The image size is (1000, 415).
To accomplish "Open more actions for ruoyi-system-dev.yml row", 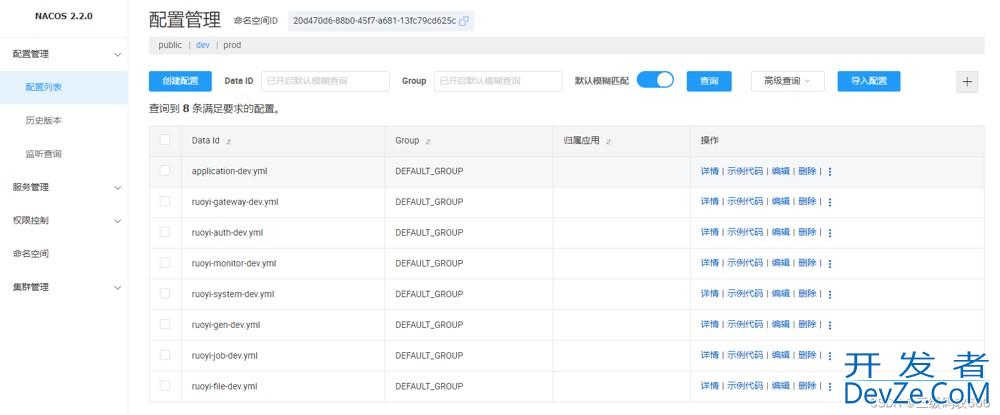I will pos(830,294).
